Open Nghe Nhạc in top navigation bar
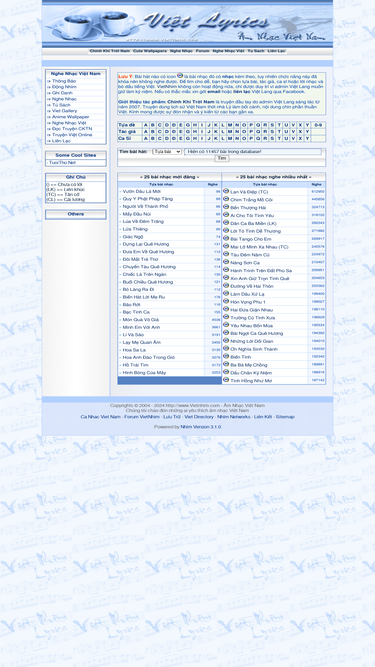This screenshot has height=667, width=375. click(181, 51)
